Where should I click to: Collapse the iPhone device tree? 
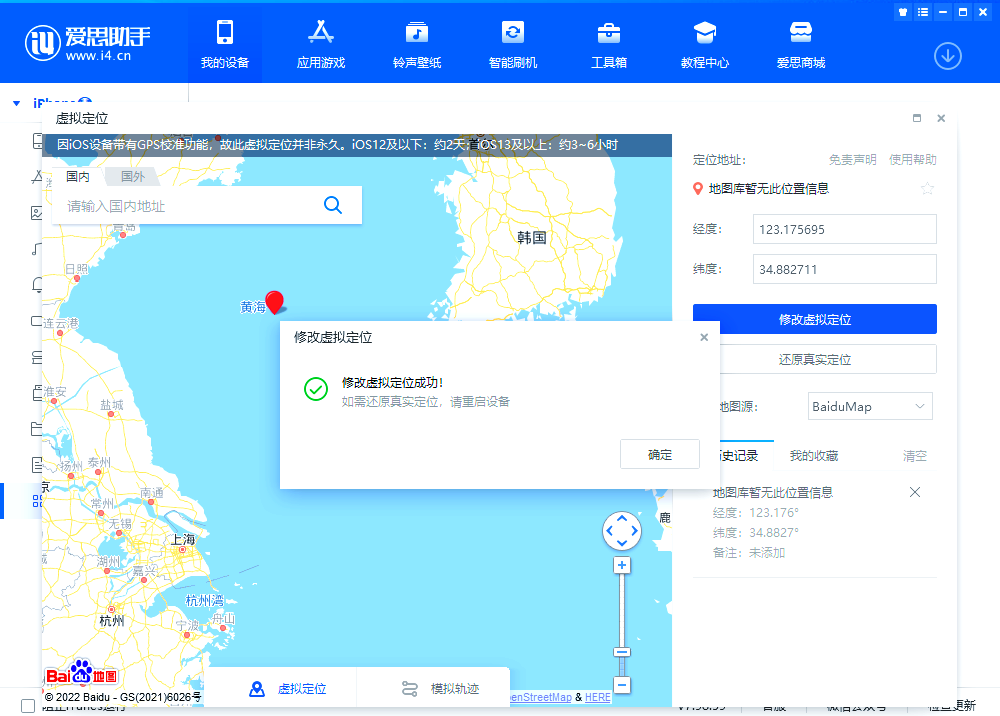pos(17,103)
